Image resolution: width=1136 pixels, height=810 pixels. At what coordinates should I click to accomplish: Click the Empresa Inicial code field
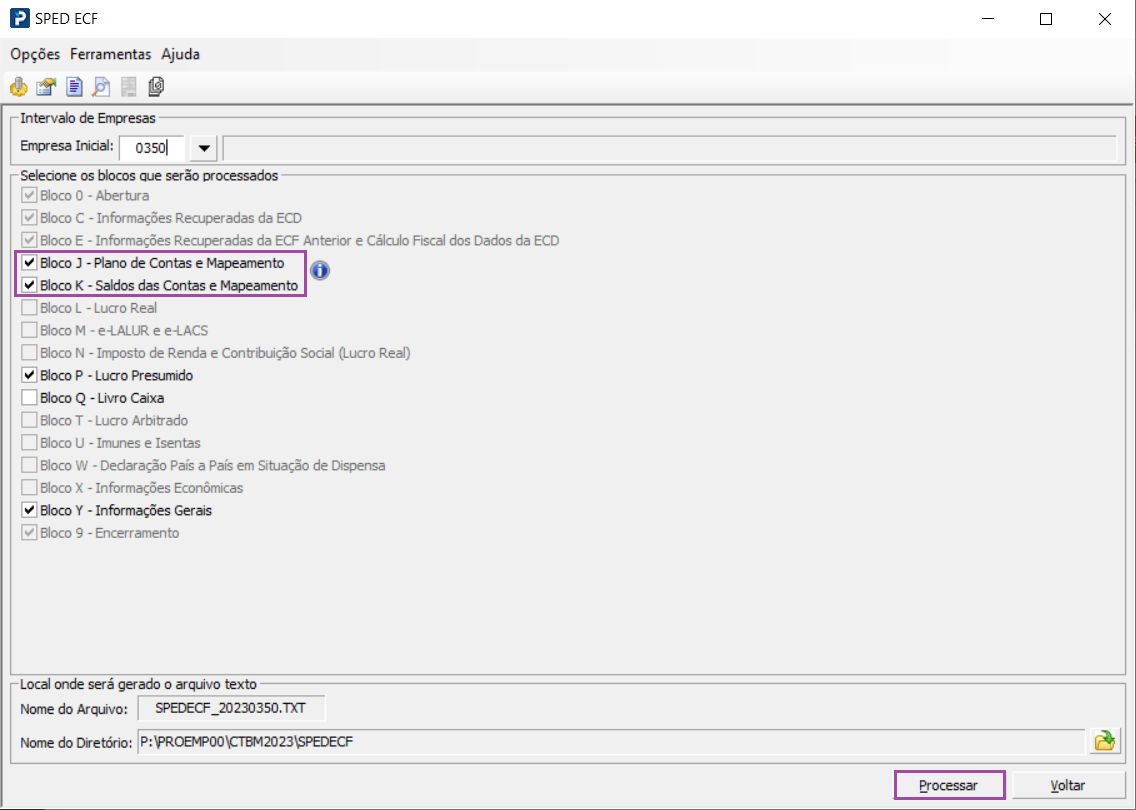[151, 148]
